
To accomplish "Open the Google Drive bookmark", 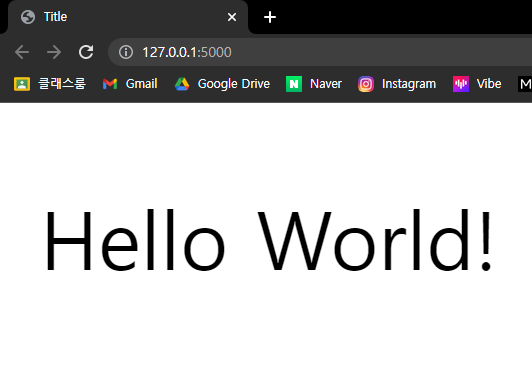I will (222, 84).
